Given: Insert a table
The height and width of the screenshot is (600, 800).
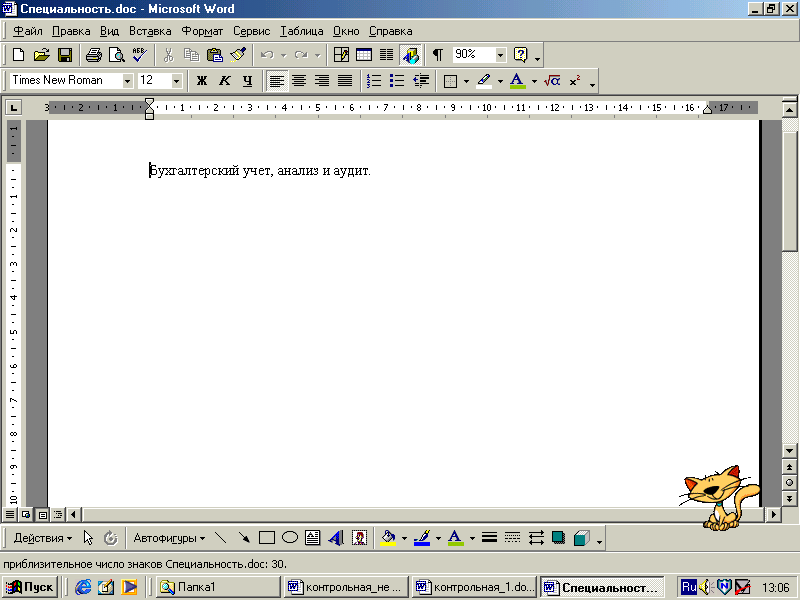Looking at the screenshot, I should click(x=364, y=55).
